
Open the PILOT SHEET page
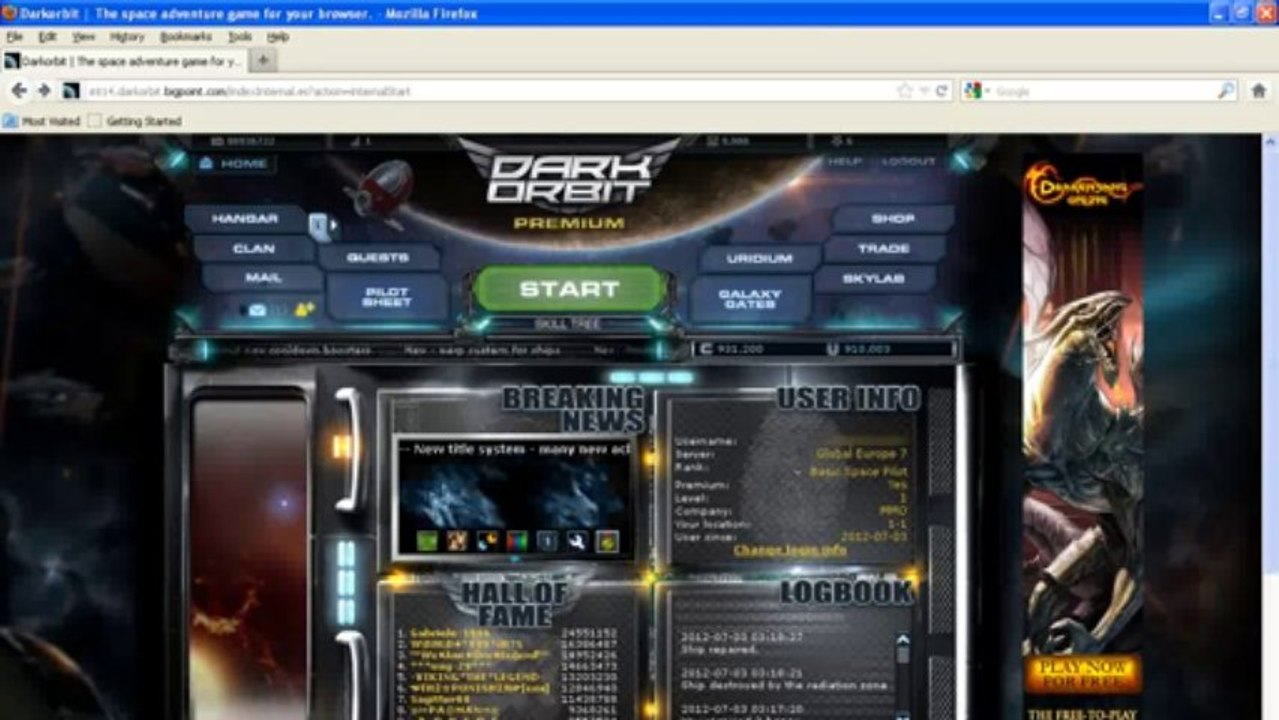[387, 297]
